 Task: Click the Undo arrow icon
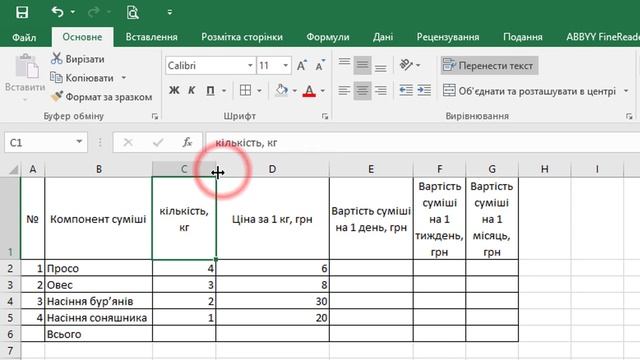coord(57,12)
